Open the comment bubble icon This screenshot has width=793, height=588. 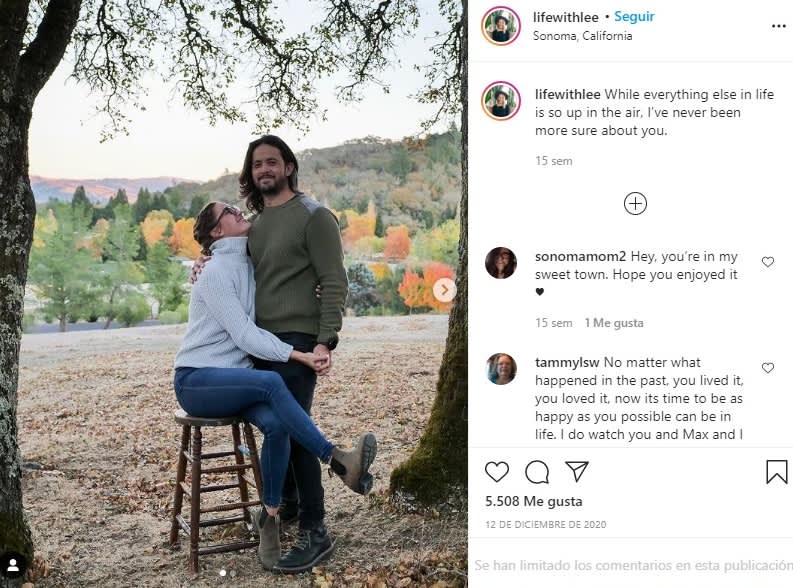(537, 472)
